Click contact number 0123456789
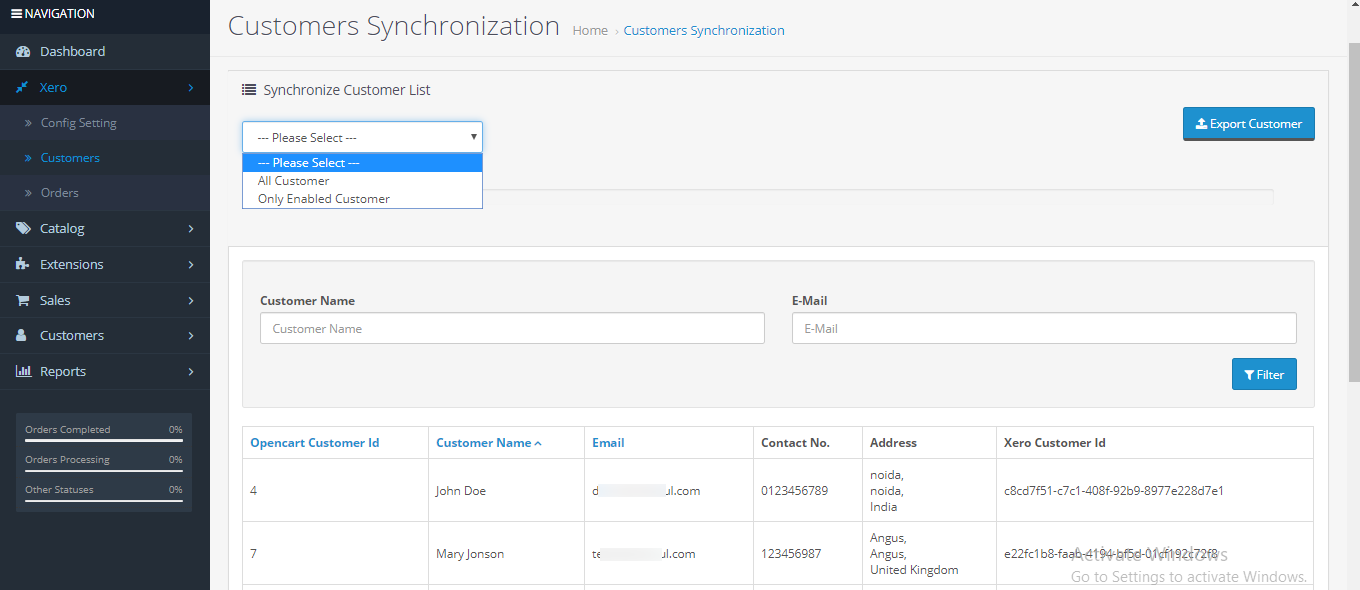The width and height of the screenshot is (1360, 590). 794,491
